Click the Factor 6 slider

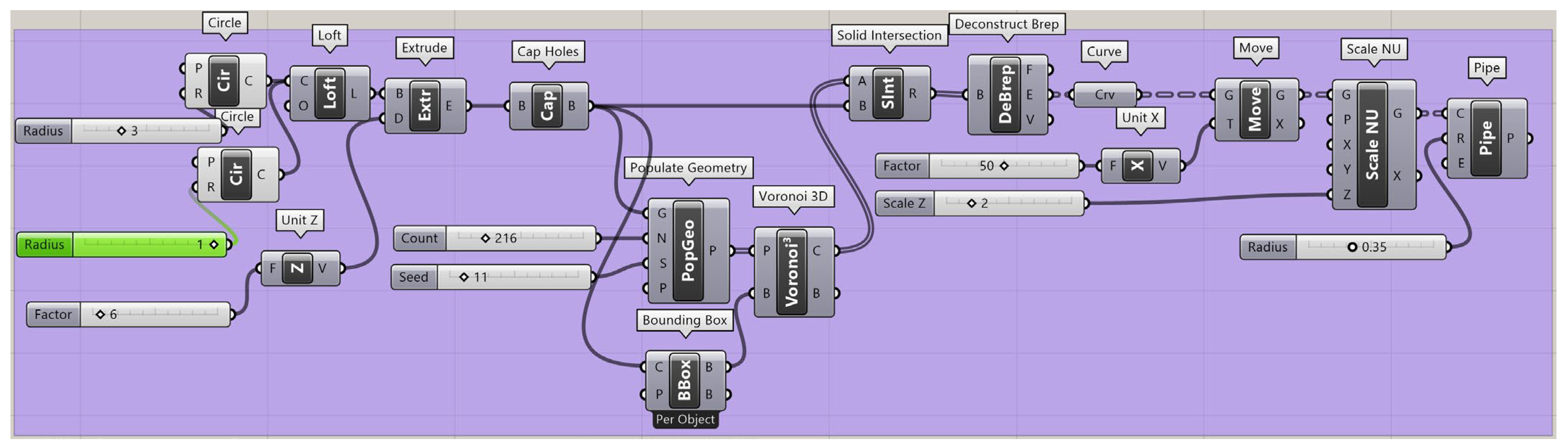(x=129, y=314)
